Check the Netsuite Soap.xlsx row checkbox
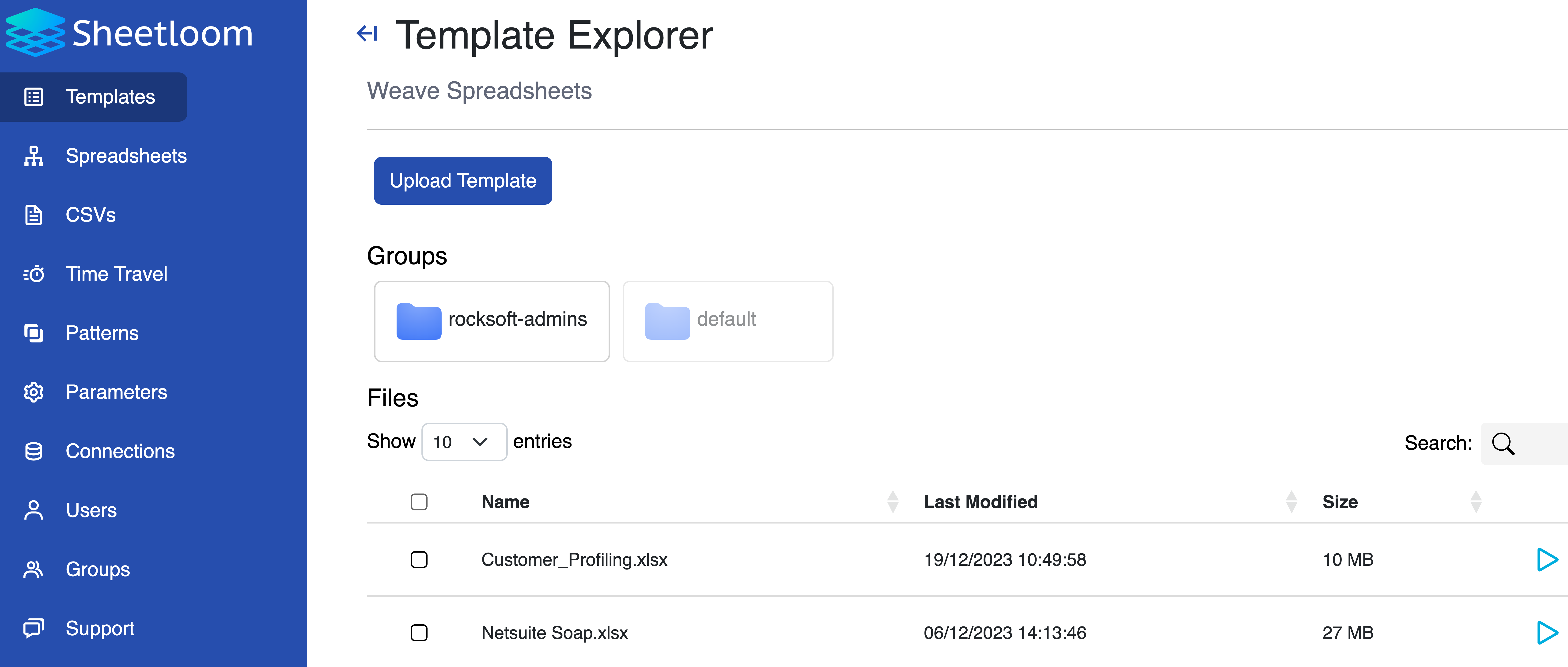The image size is (1568, 667). point(419,633)
